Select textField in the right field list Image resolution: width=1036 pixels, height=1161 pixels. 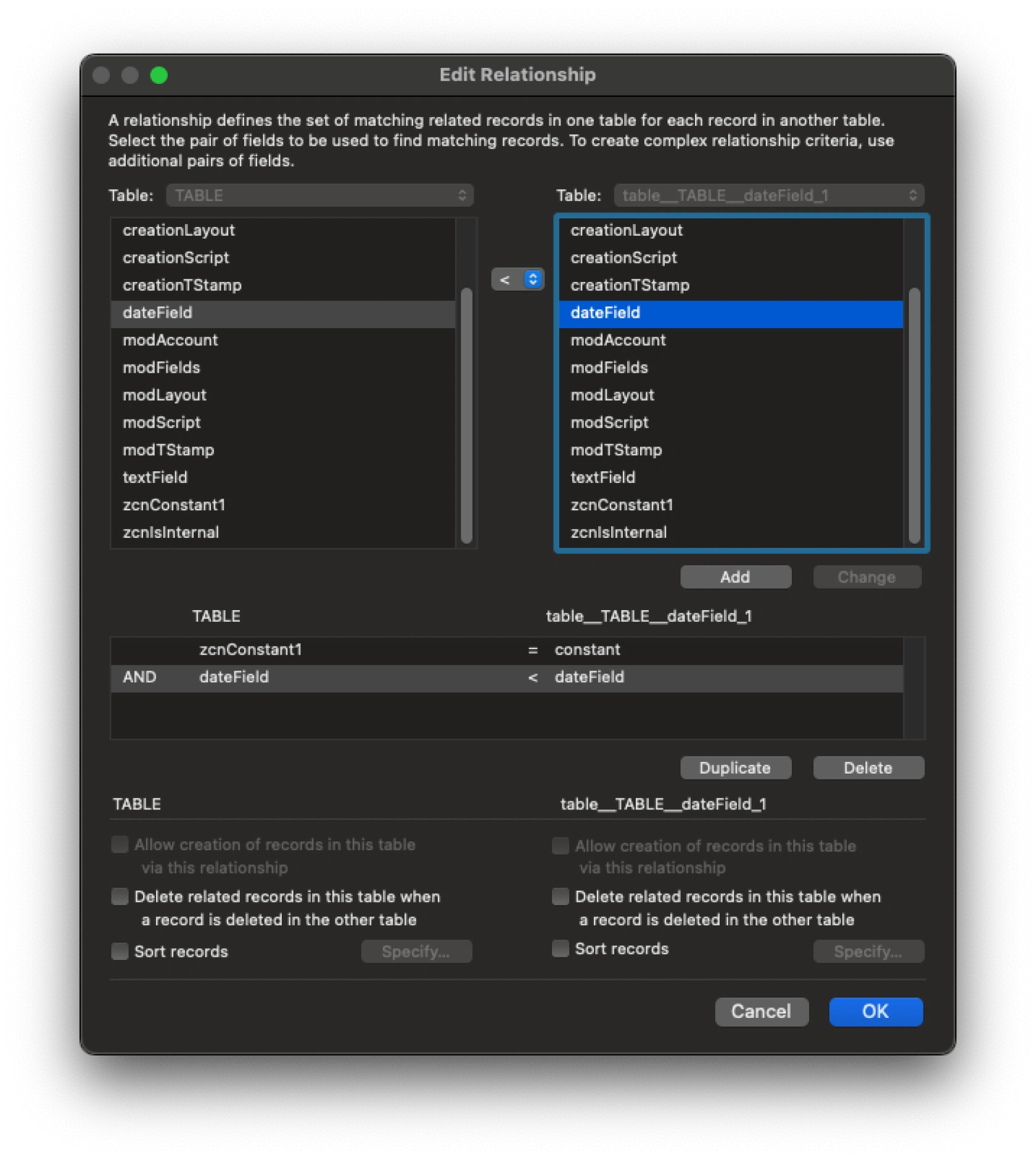(602, 477)
